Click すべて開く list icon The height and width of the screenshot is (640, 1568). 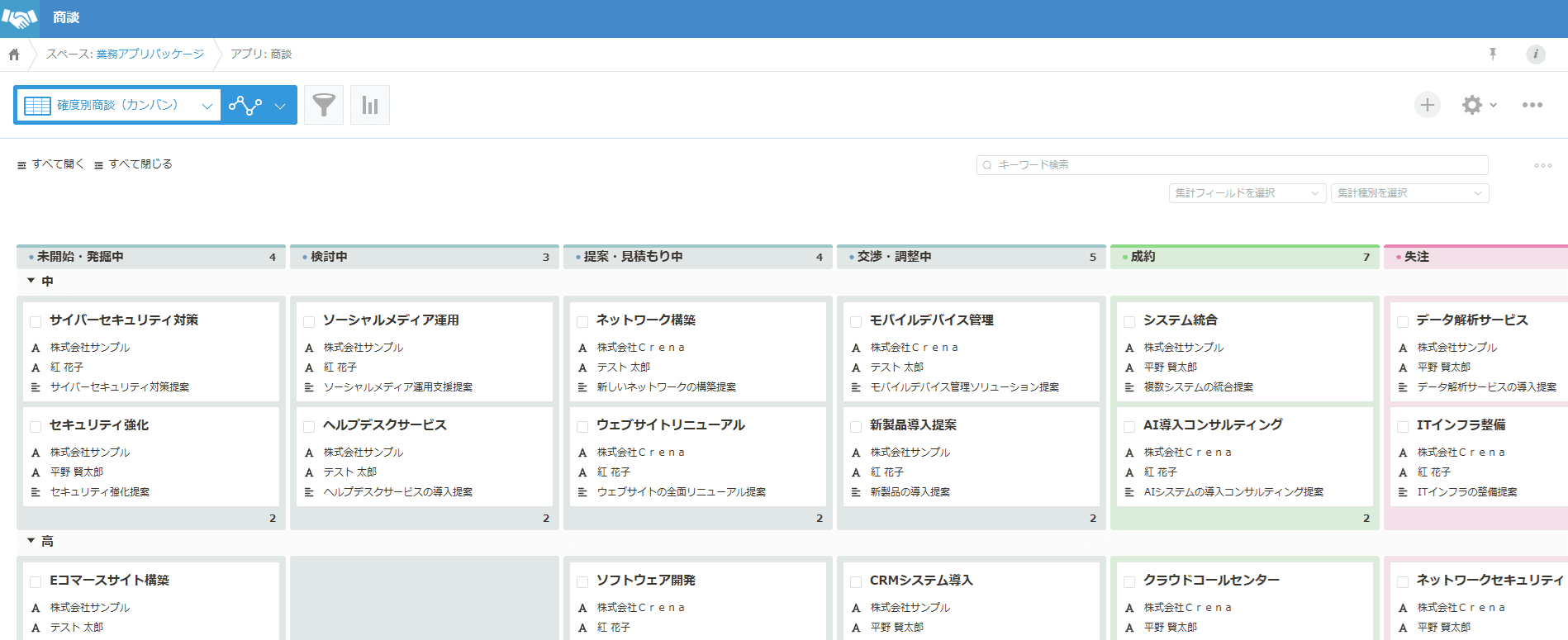pos(22,165)
